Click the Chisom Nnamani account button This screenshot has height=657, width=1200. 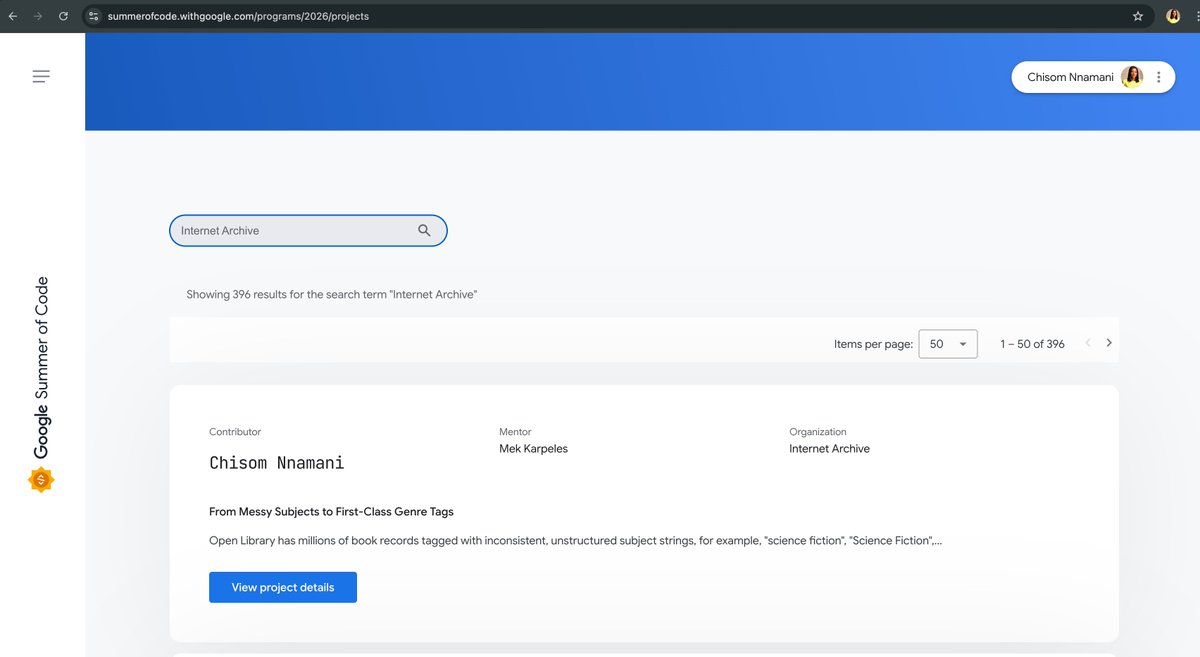[x=1093, y=77]
